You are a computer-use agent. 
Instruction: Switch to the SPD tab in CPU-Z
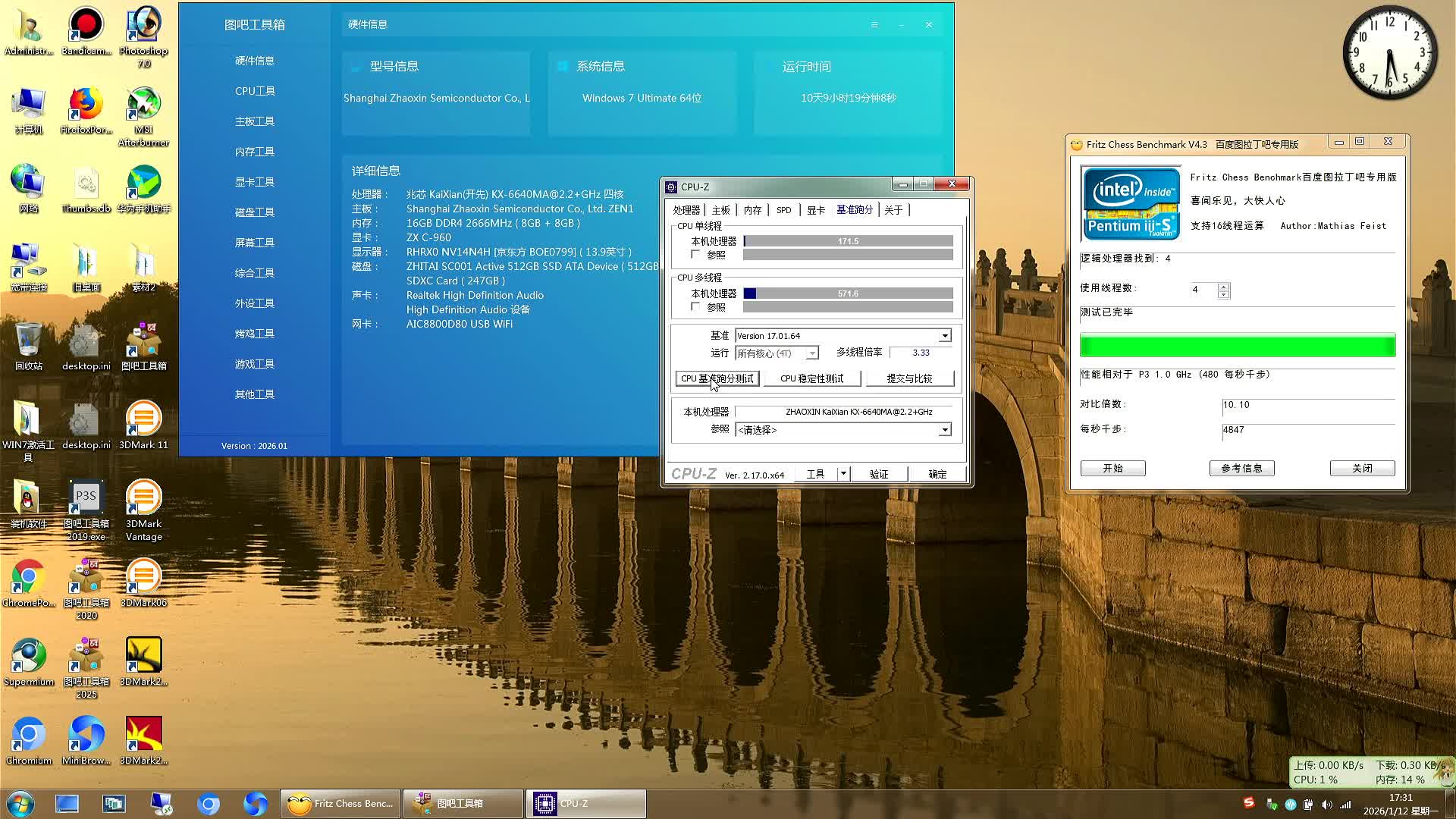[783, 210]
